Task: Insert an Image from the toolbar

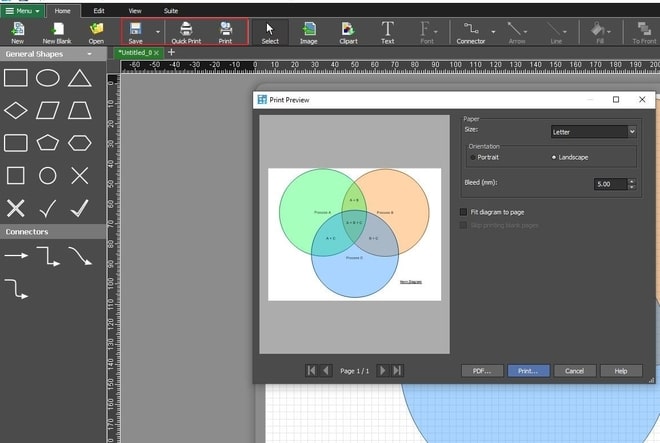Action: (x=309, y=33)
